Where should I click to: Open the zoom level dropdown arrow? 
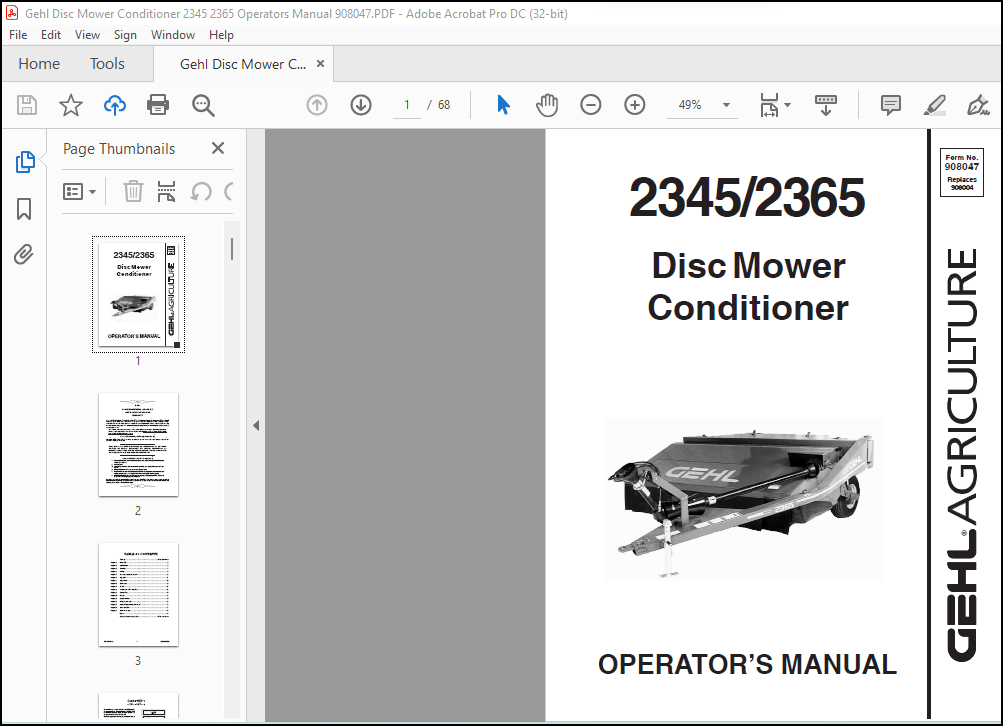click(726, 105)
